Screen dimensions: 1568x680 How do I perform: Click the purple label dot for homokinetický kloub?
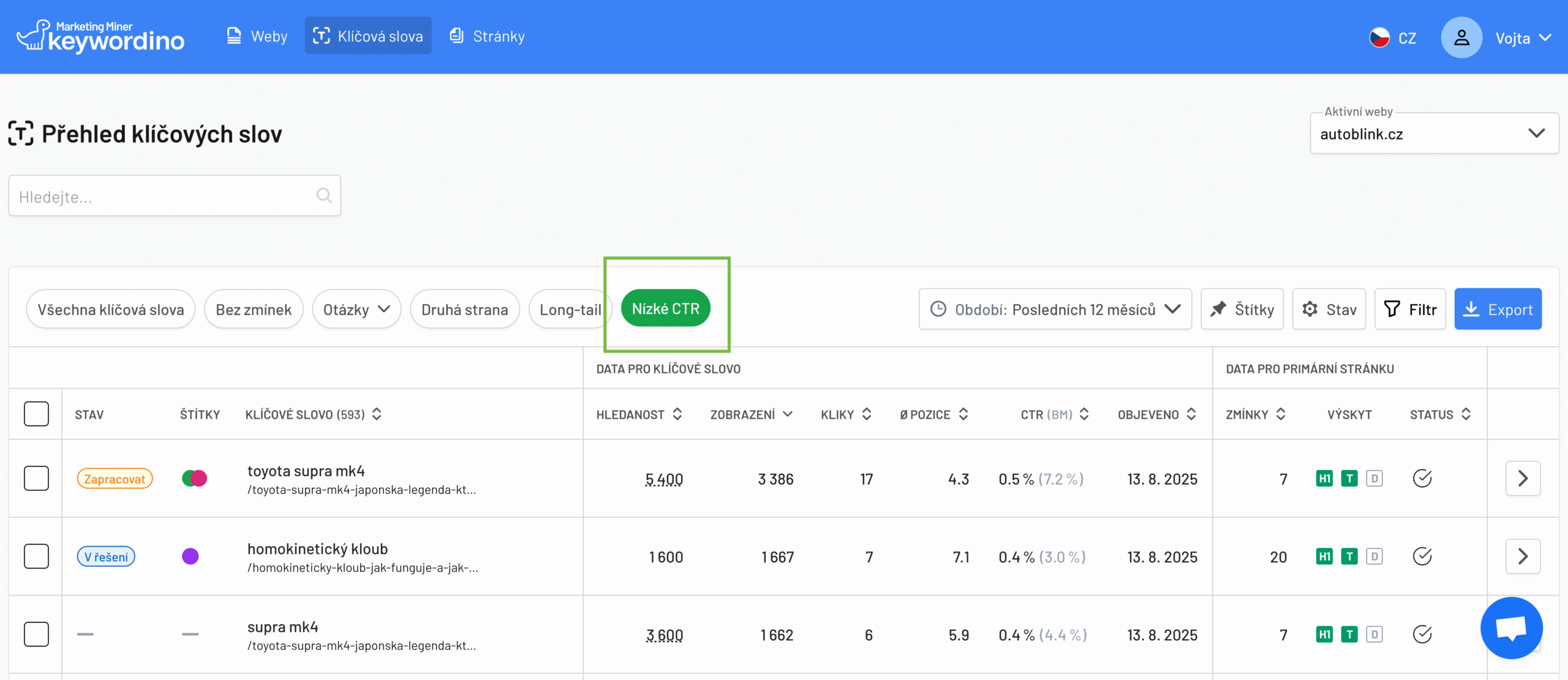pyautogui.click(x=190, y=556)
